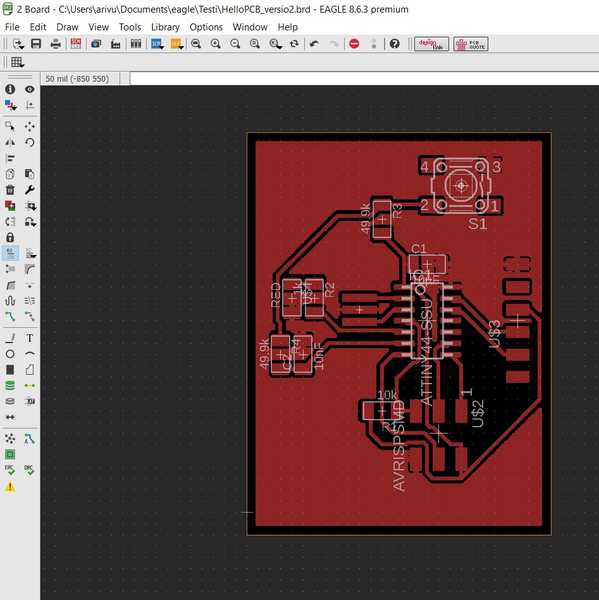The image size is (599, 600).
Task: Click the Undo arrow
Action: coord(314,44)
